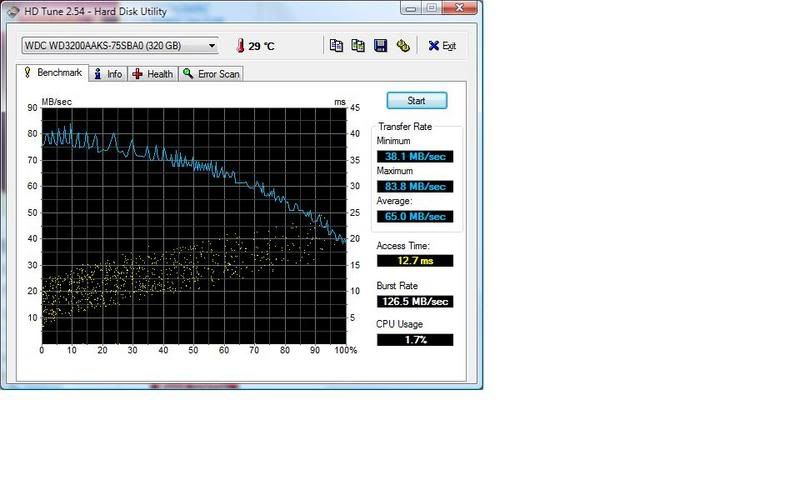
Task: Switch to the Info tab
Action: (108, 74)
